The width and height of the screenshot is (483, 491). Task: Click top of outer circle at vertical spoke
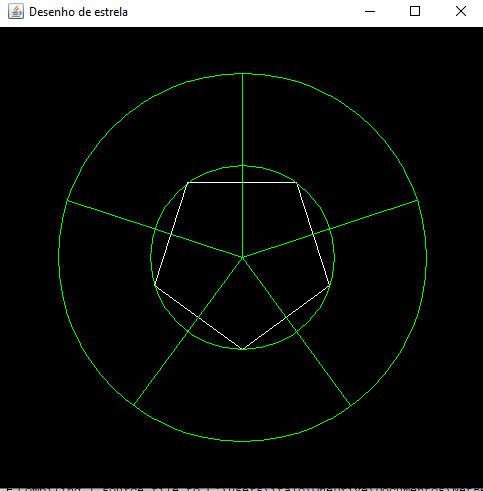(242, 74)
